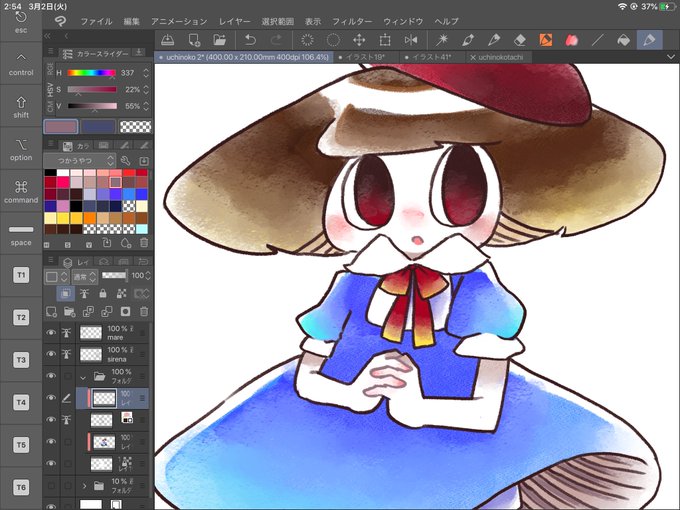The width and height of the screenshot is (680, 510).
Task: Select the Pen tool
Action: [x=468, y=40]
